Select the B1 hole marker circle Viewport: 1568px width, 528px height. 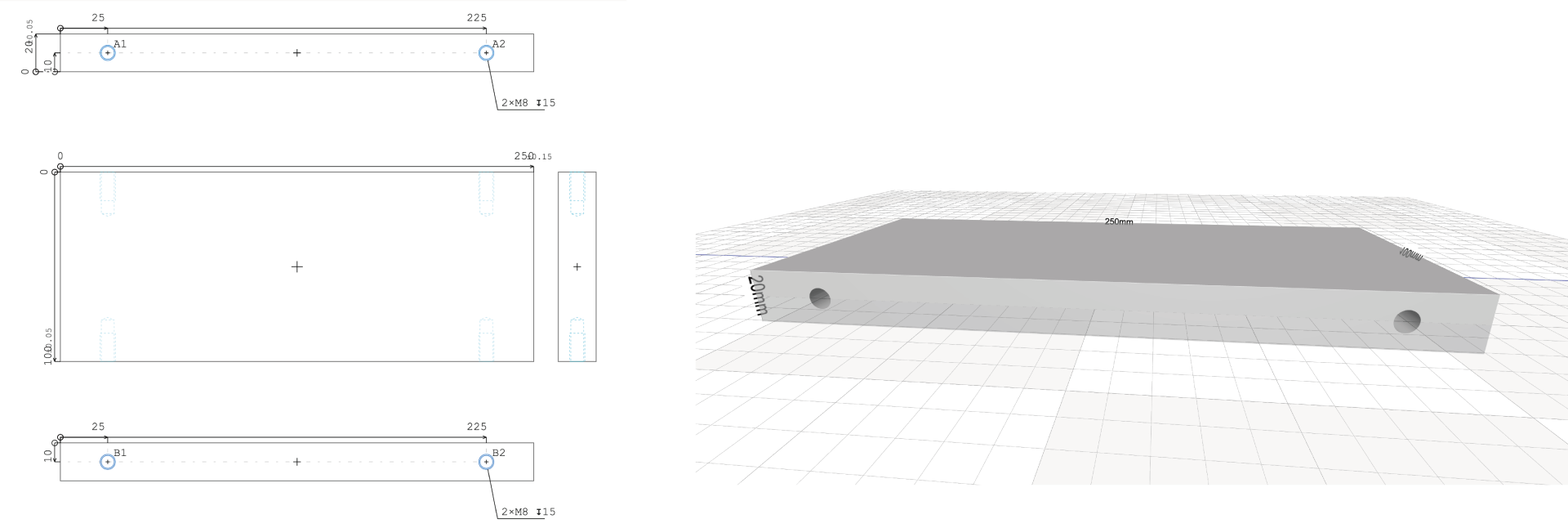point(107,462)
